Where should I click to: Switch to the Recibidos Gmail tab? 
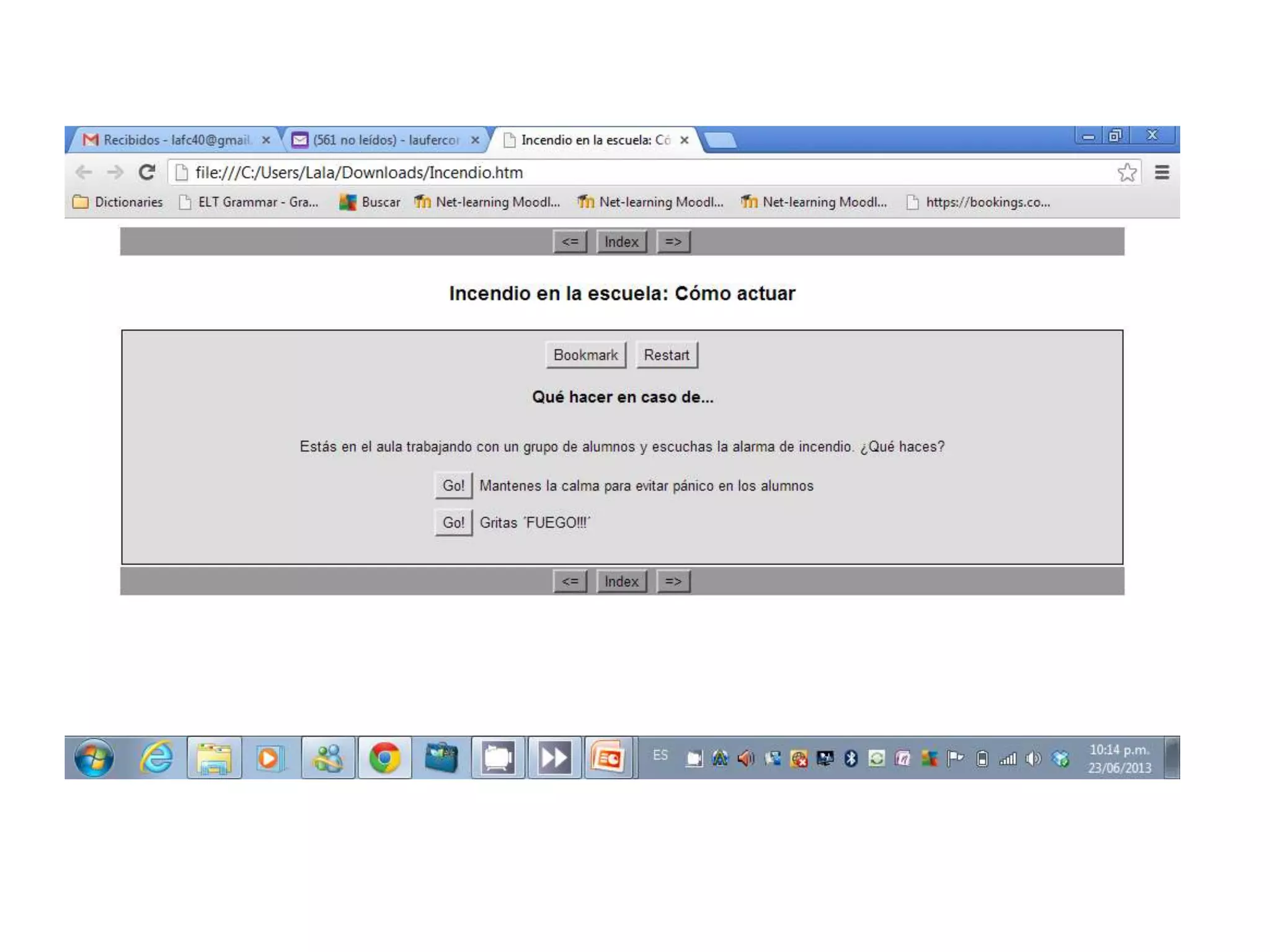[175, 140]
